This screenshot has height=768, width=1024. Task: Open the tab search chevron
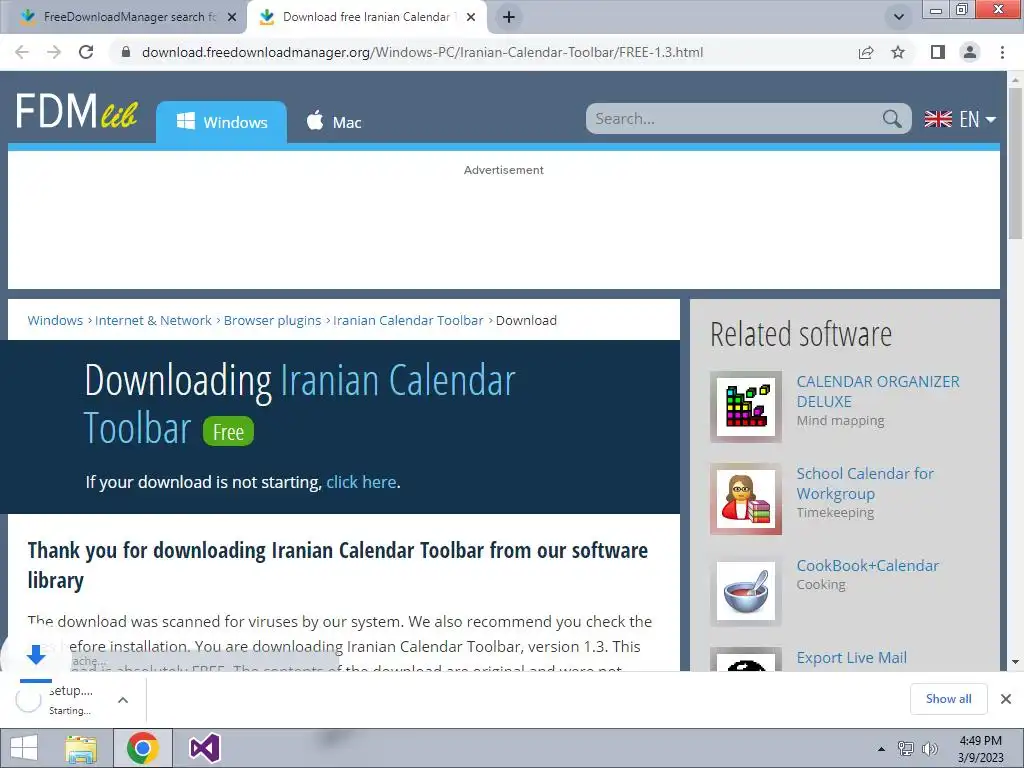coord(899,17)
